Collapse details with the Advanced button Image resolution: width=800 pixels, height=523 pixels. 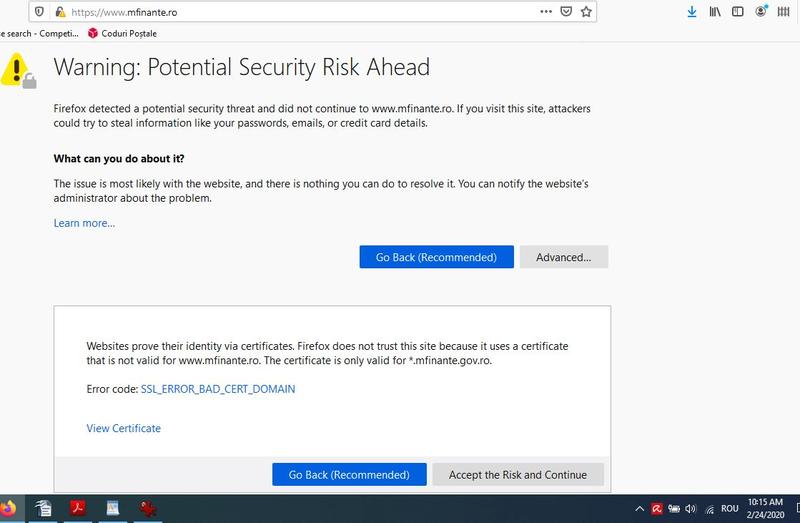(564, 257)
